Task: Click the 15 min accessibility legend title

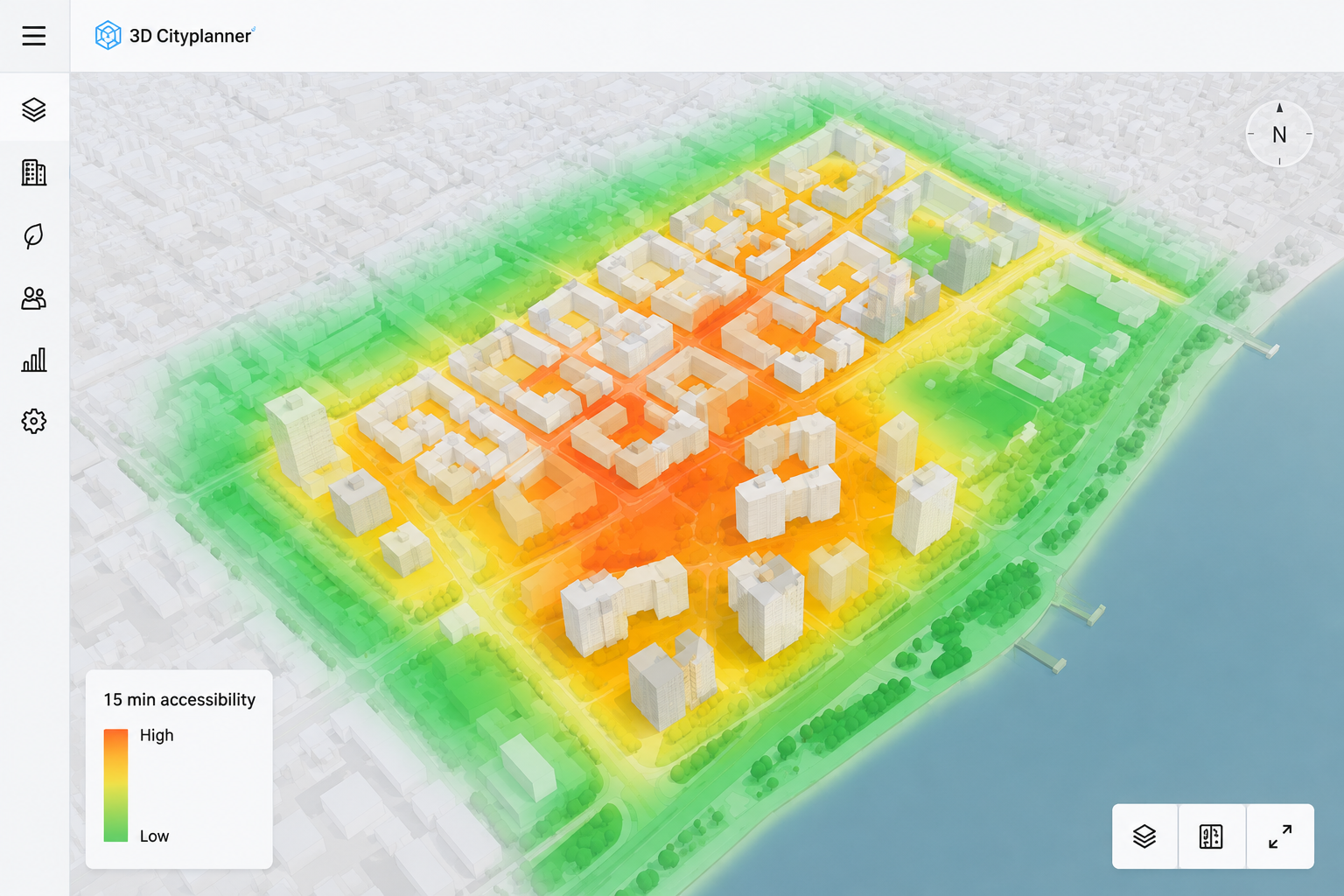Action: coord(179,699)
